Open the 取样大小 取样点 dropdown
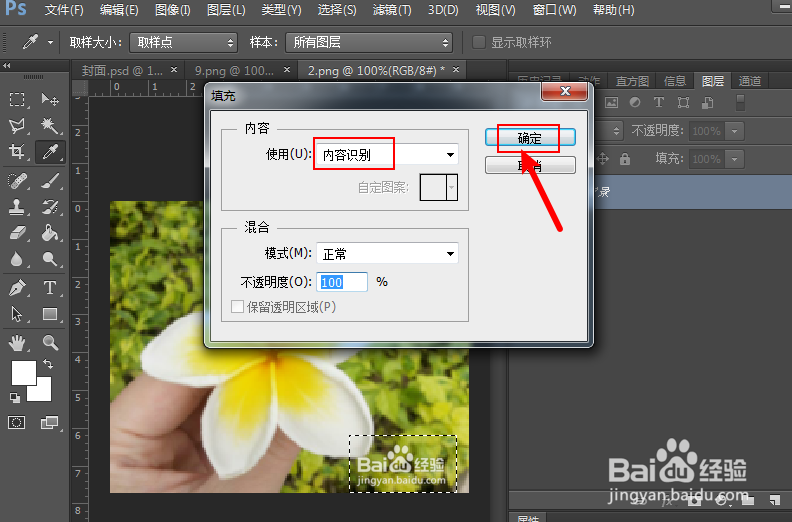Viewport: 792px width, 522px height. point(183,42)
